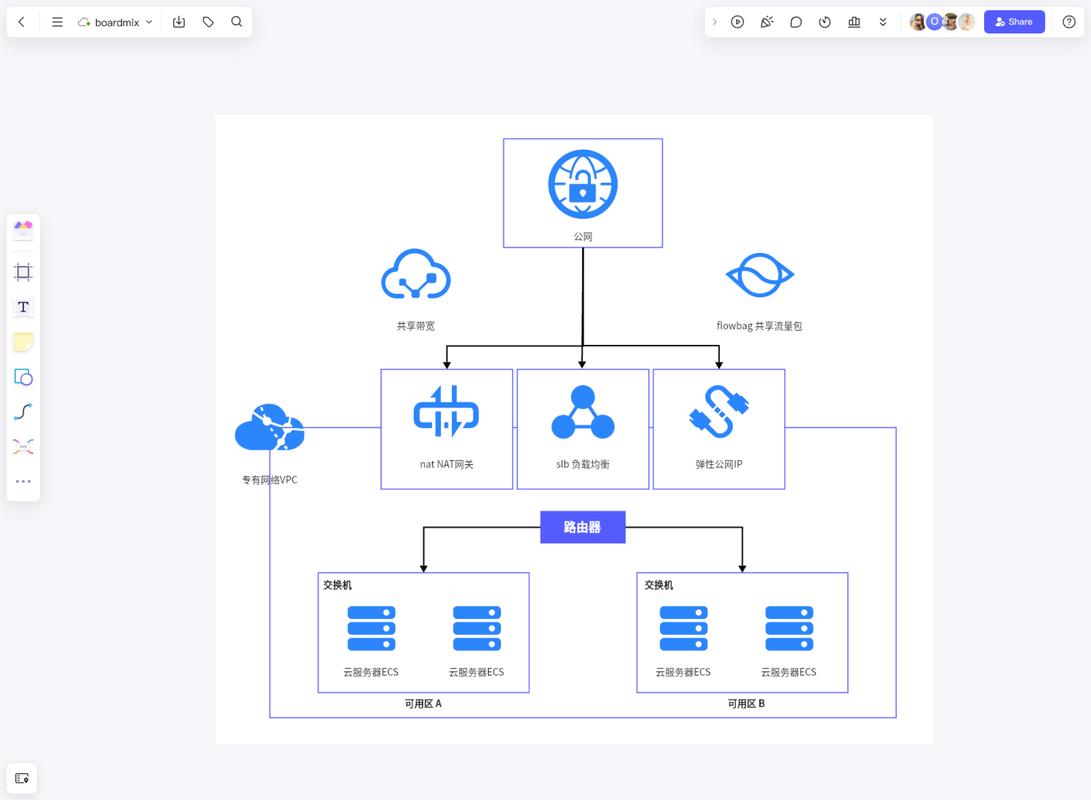The width and height of the screenshot is (1091, 800).
Task: Collapse the right toolbar with double chevron
Action: 881,21
